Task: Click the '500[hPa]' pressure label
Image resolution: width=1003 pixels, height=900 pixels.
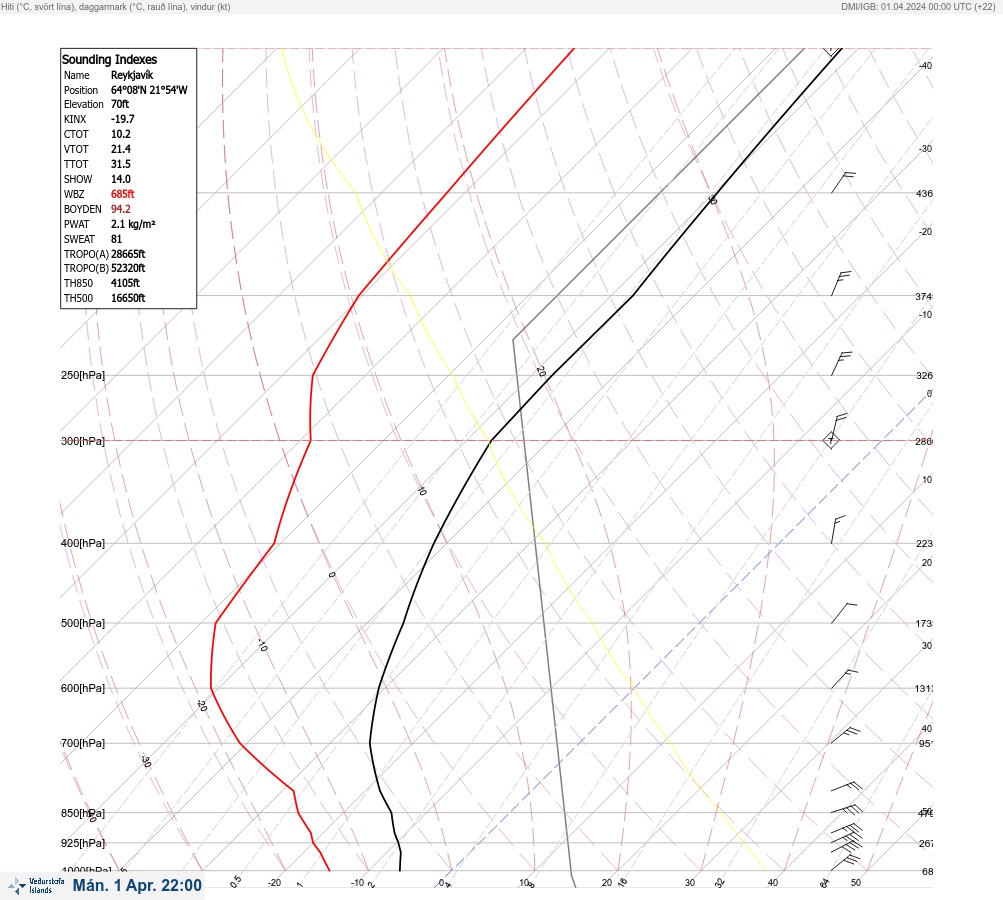Action: [x=83, y=623]
